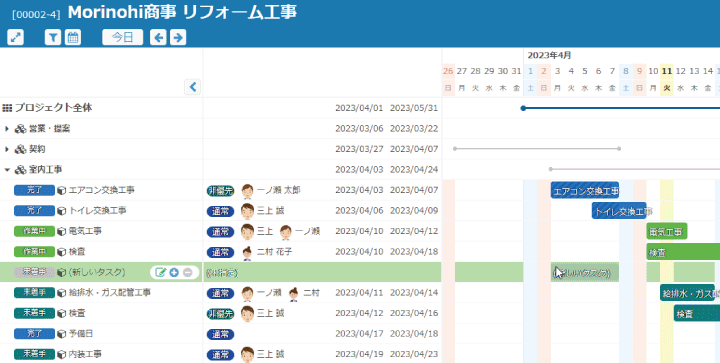Viewport: 720px width, 363px height.
Task: Click the task cube icon of エアコン交換工事
Action: [62, 190]
